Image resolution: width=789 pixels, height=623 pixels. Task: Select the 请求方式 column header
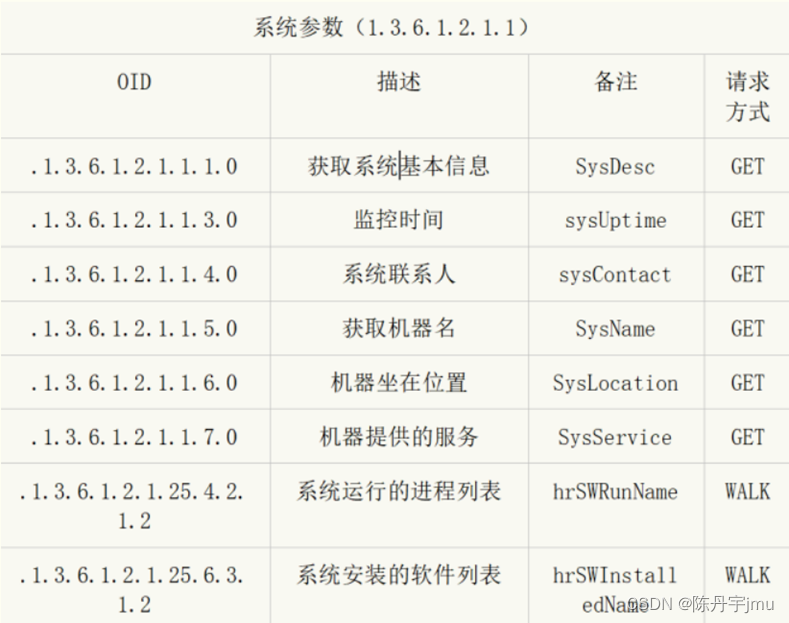pyautogui.click(x=748, y=97)
